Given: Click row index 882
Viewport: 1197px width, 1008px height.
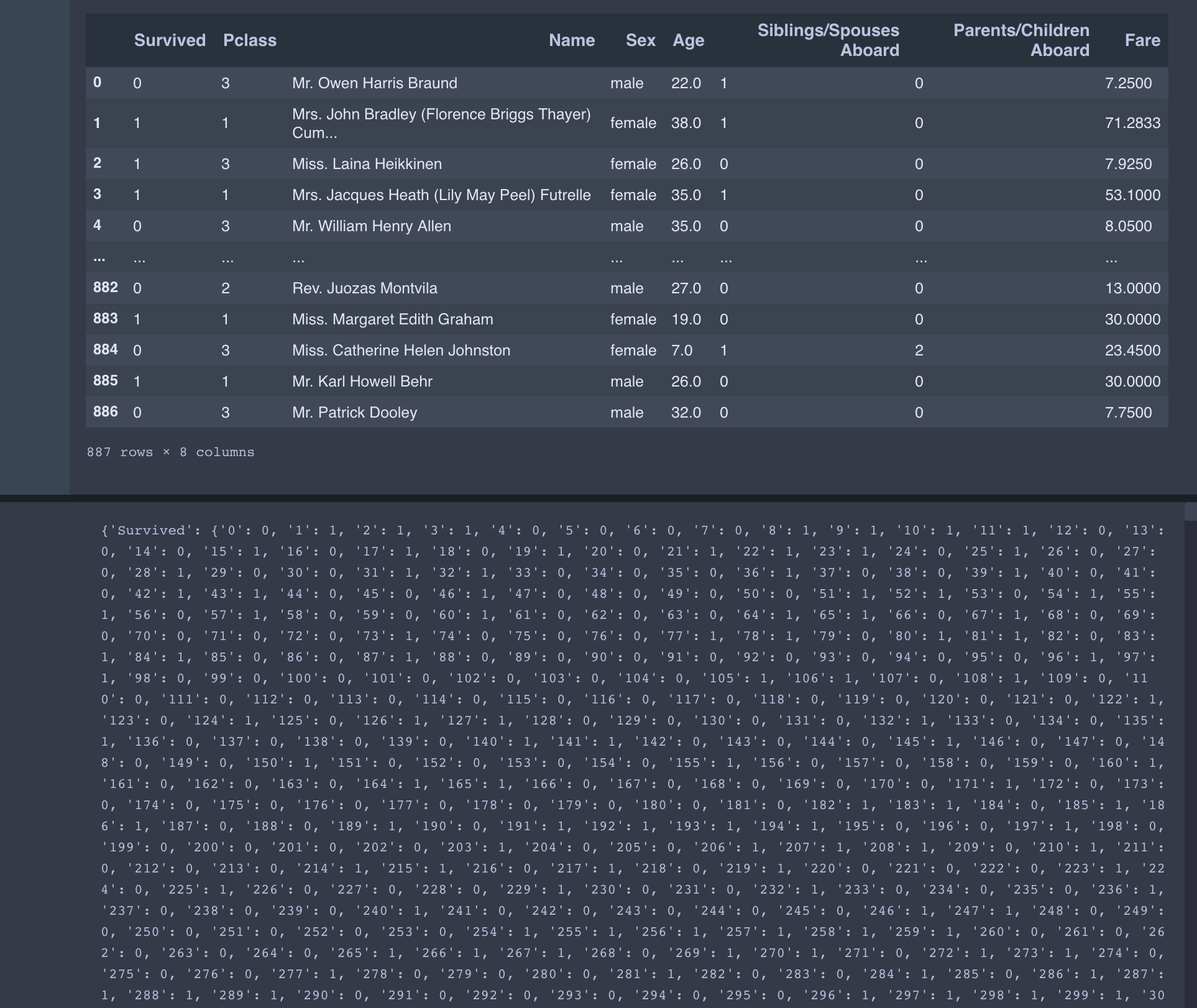Looking at the screenshot, I should [x=105, y=287].
